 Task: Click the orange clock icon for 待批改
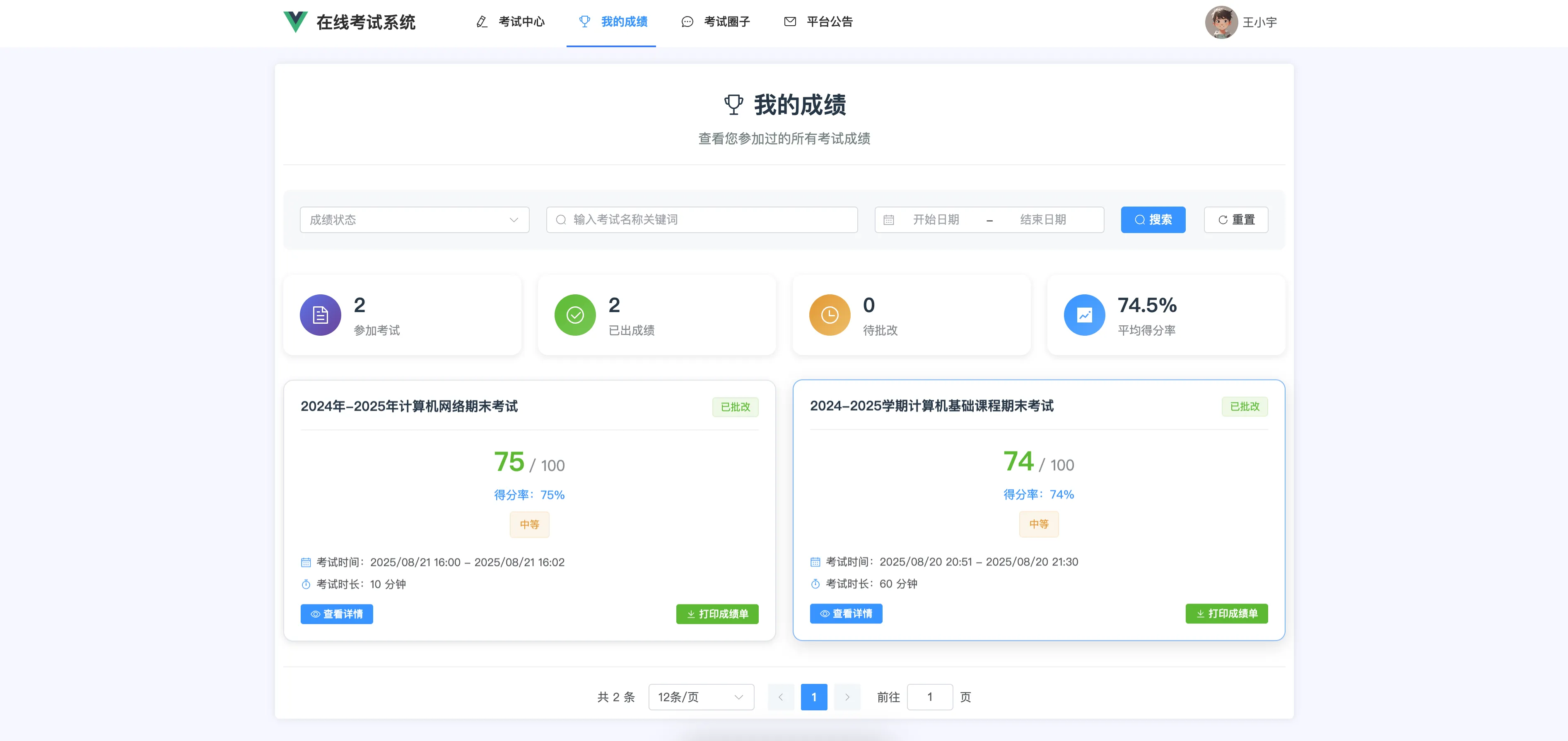[x=829, y=315]
